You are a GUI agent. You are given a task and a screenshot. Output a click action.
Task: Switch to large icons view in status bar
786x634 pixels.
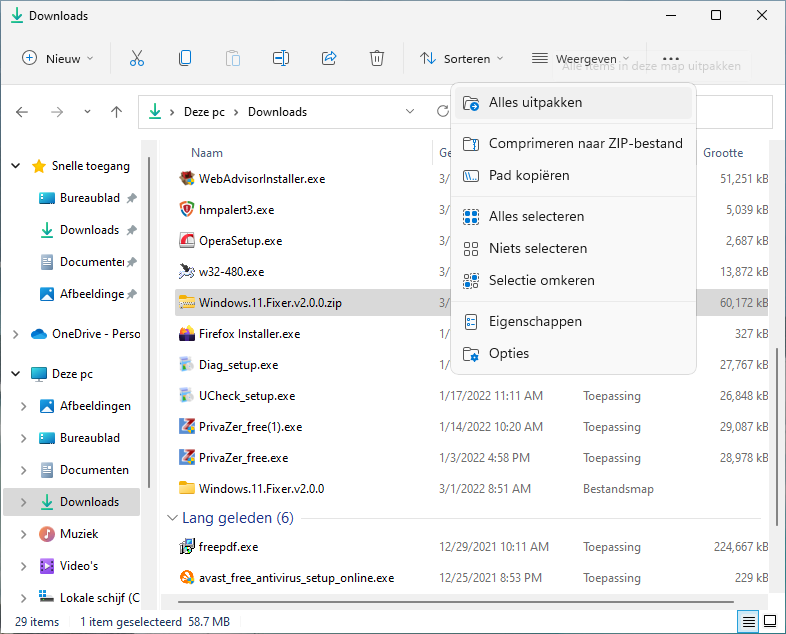pos(770,622)
